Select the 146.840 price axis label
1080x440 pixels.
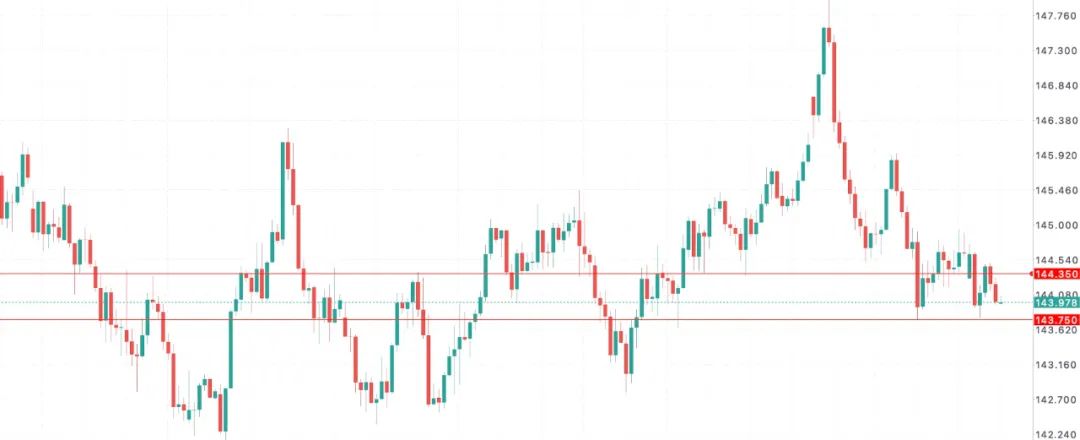pyautogui.click(x=1056, y=86)
